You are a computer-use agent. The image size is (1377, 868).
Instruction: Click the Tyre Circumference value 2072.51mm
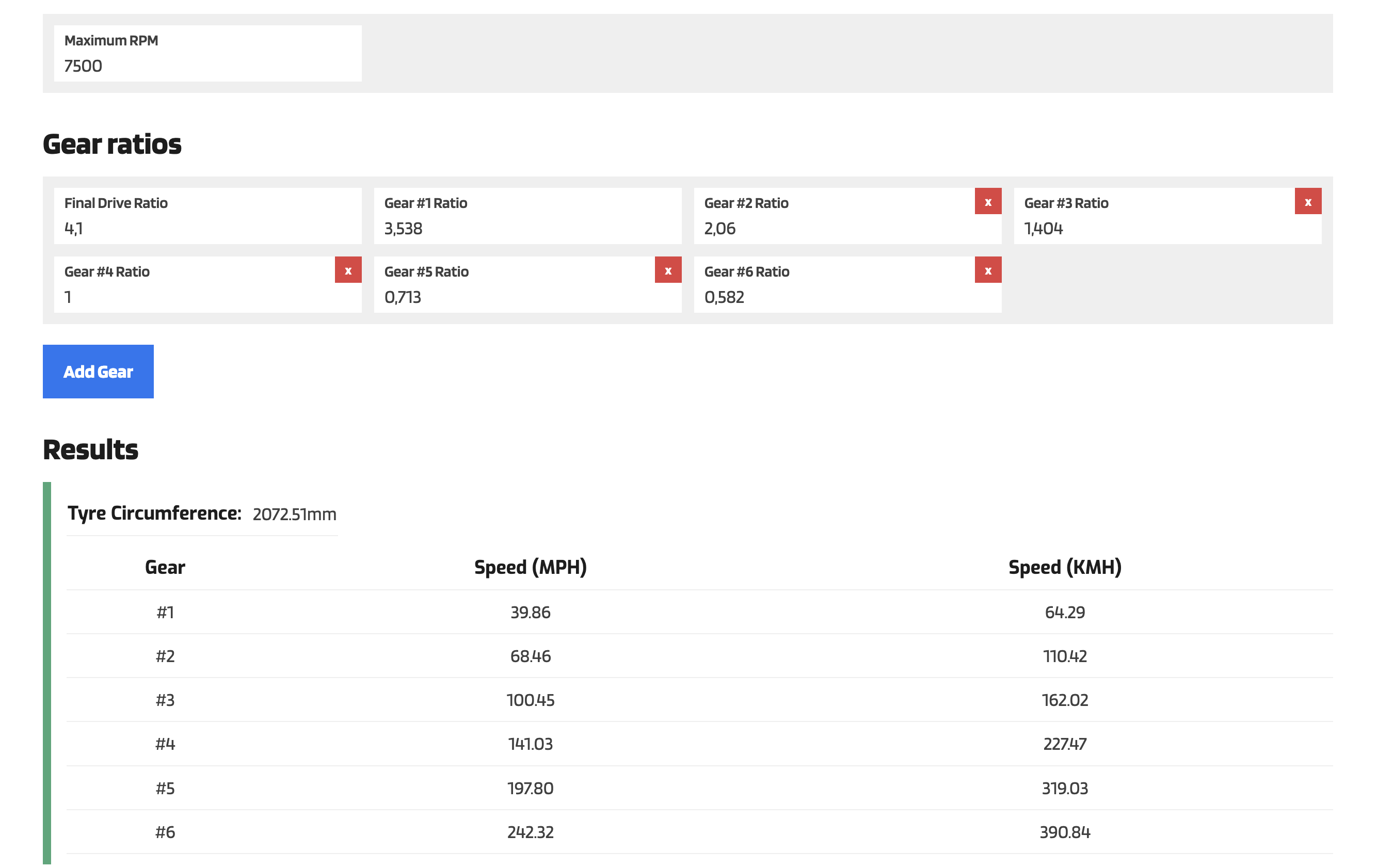point(294,514)
